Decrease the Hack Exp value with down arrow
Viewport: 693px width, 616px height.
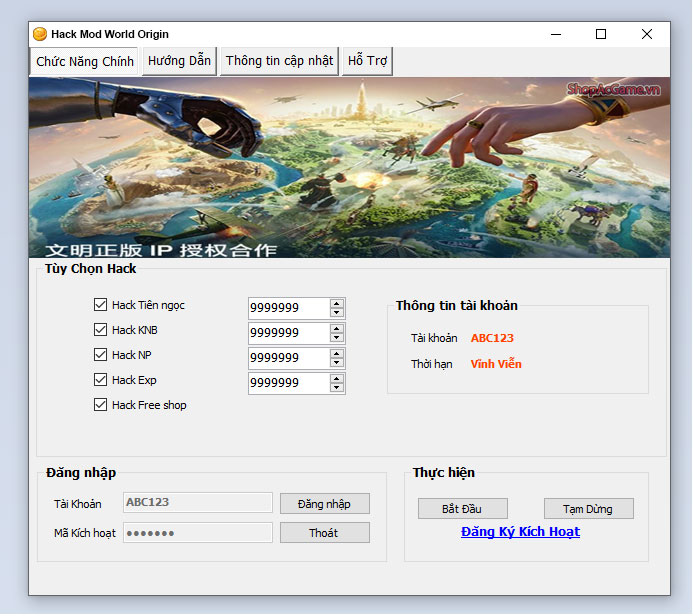click(336, 388)
